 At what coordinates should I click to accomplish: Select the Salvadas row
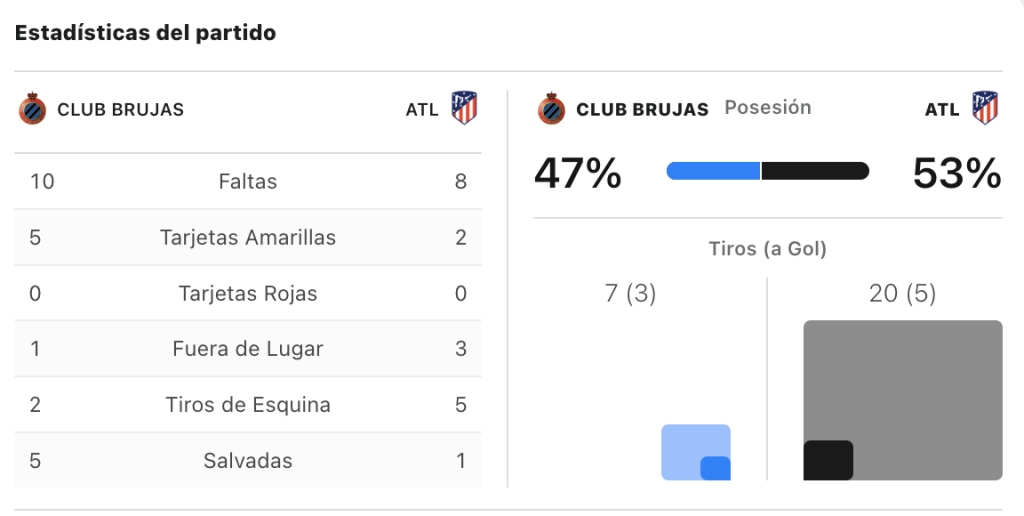point(248,460)
